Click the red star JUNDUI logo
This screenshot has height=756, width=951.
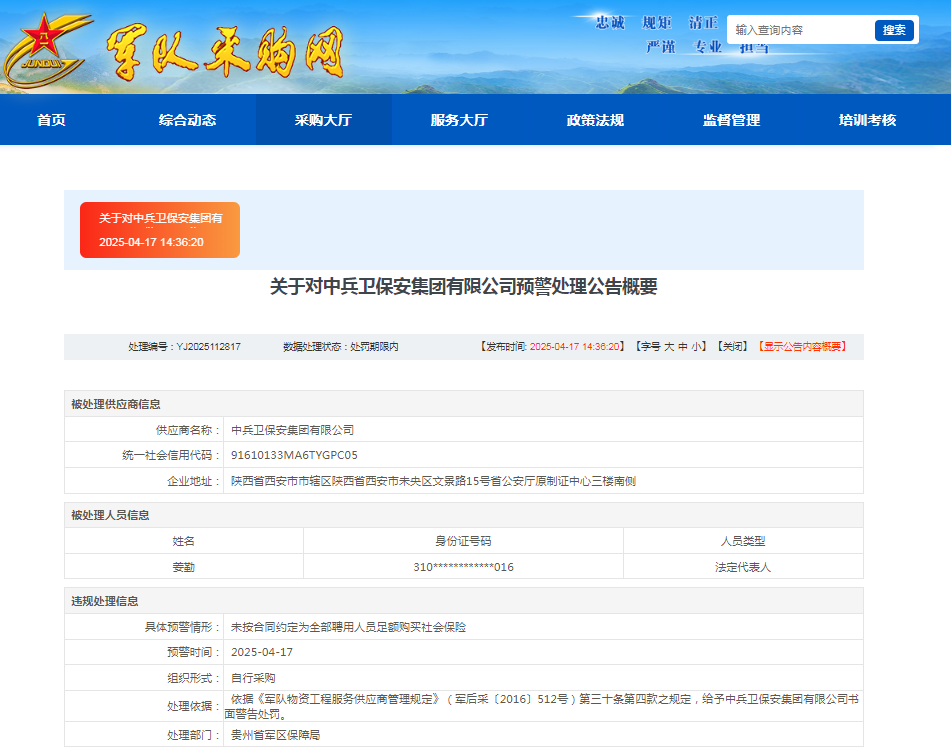click(47, 50)
